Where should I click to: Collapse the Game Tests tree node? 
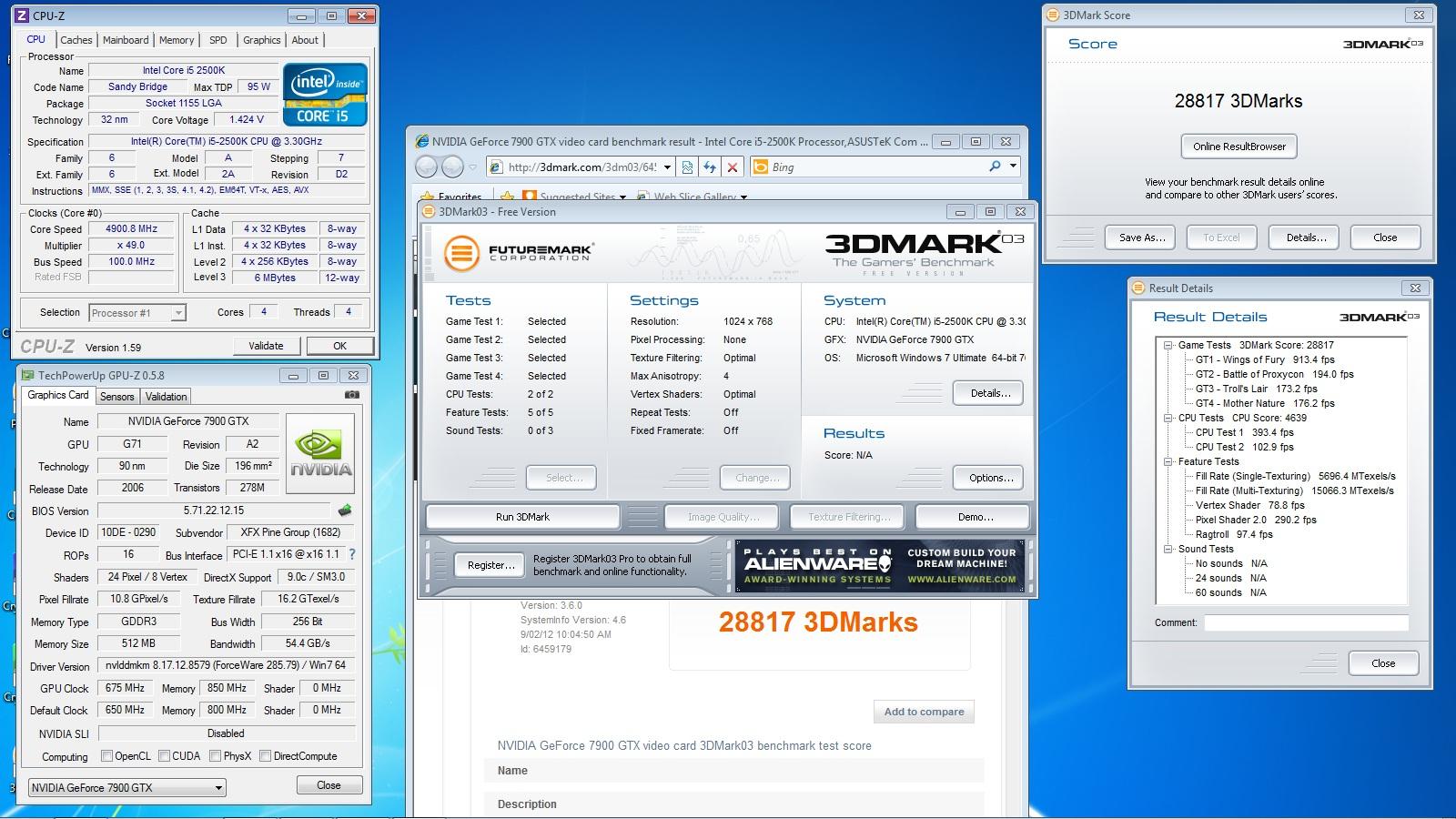coord(1168,345)
